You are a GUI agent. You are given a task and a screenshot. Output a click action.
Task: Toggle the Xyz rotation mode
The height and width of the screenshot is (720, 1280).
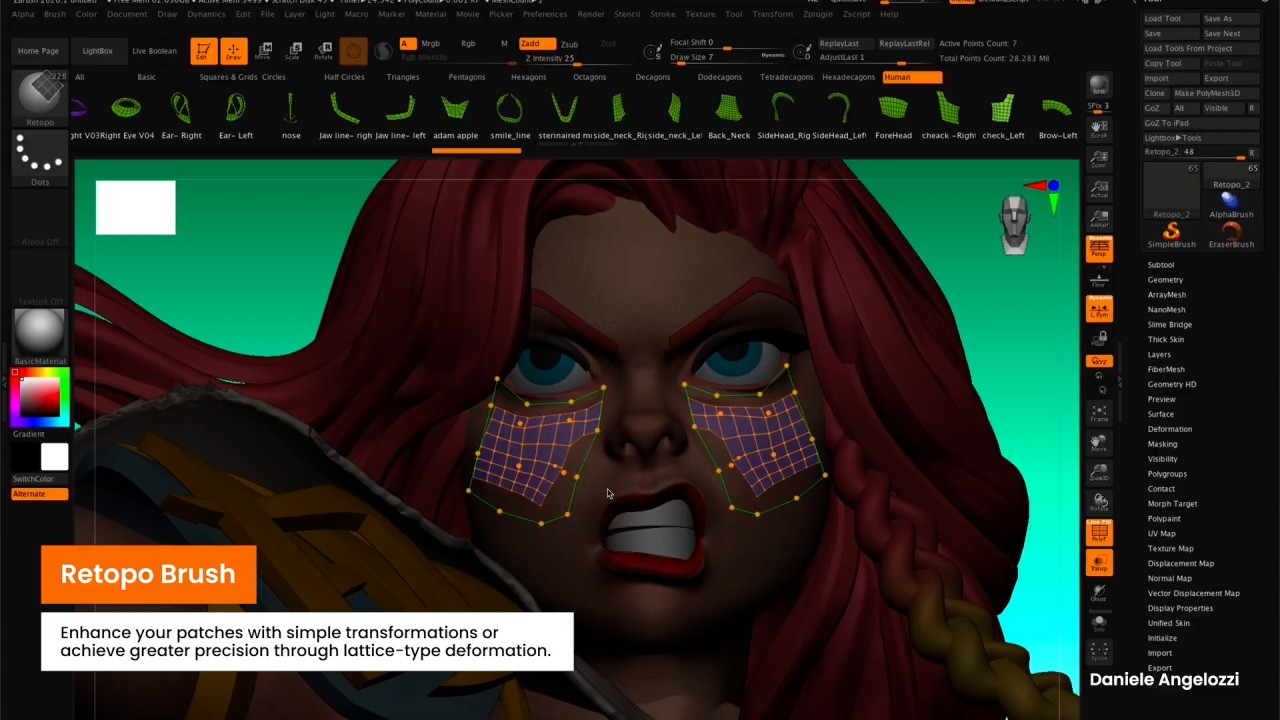1099,360
